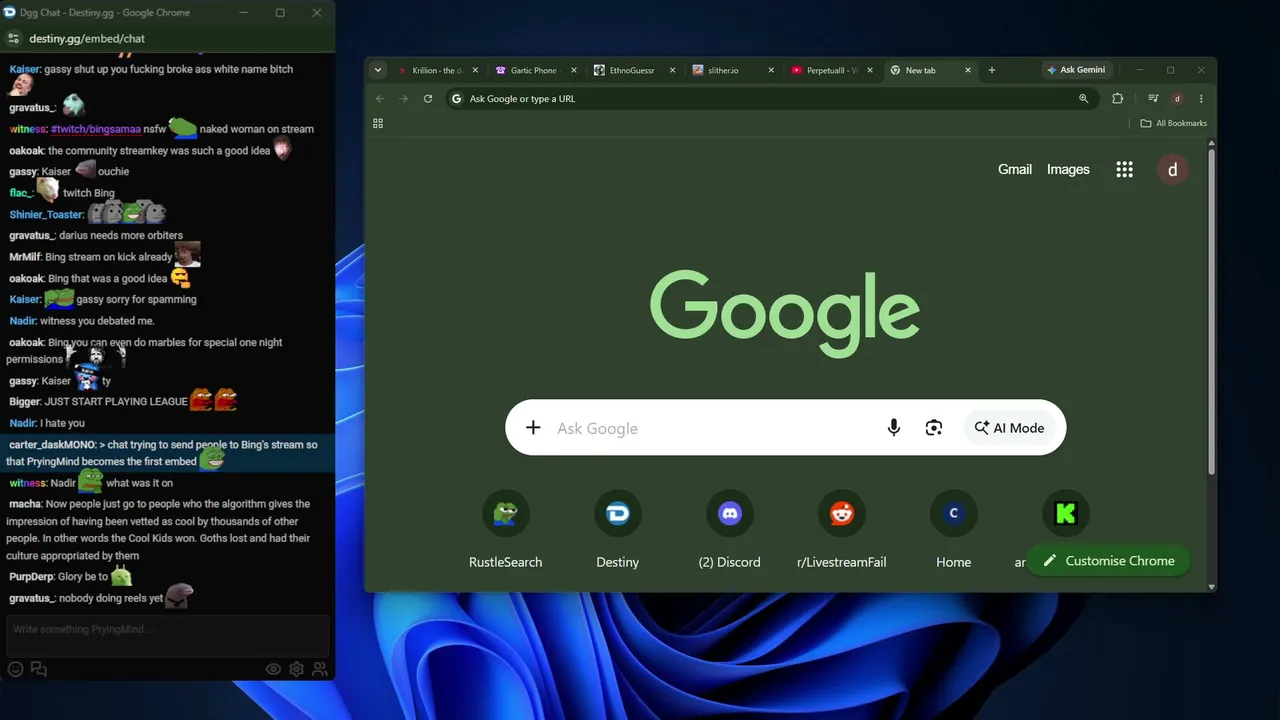Click username MrMilf in chat
Image resolution: width=1280 pixels, height=720 pixels.
[x=25, y=257]
